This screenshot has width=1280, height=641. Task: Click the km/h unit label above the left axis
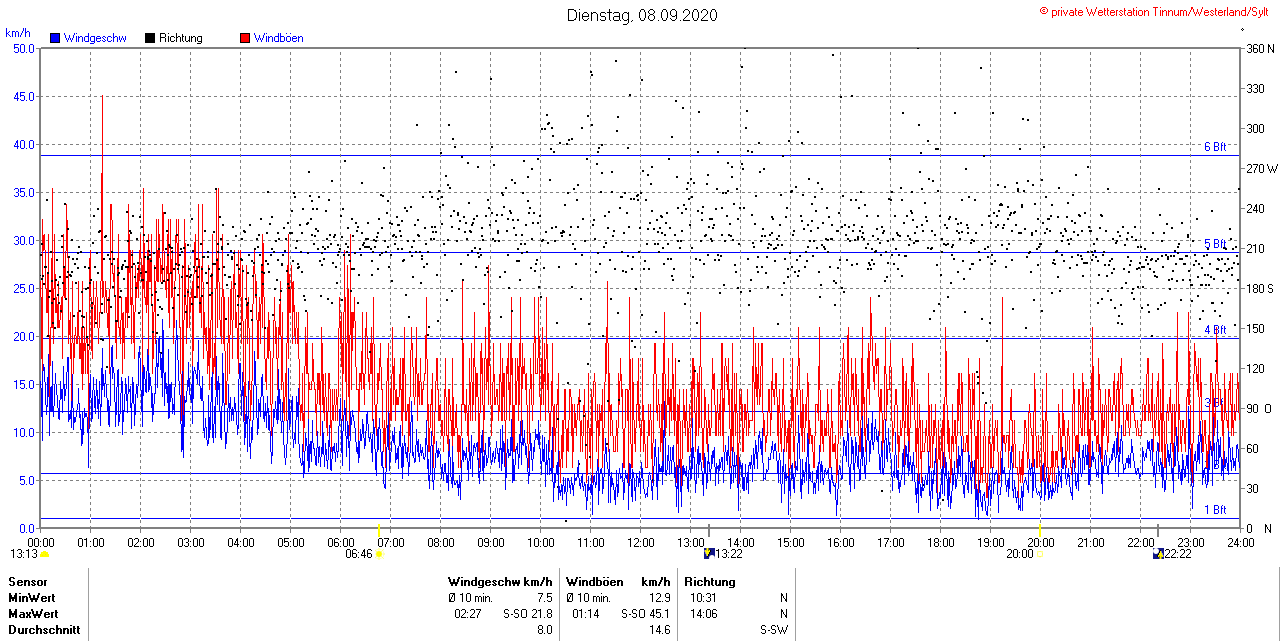coord(18,33)
